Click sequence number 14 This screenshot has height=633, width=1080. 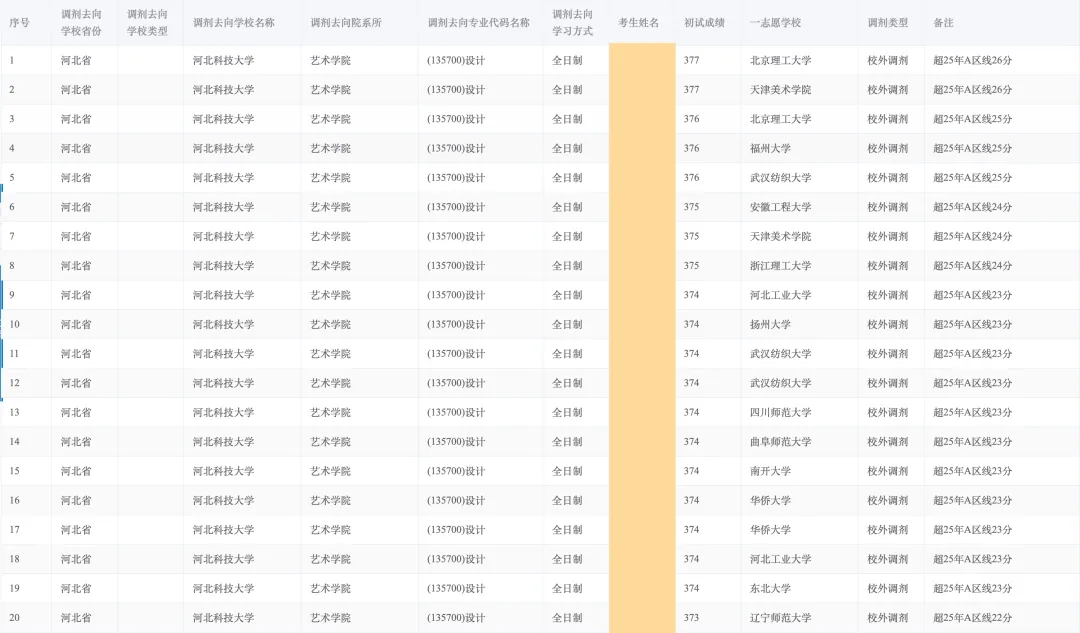(14, 442)
